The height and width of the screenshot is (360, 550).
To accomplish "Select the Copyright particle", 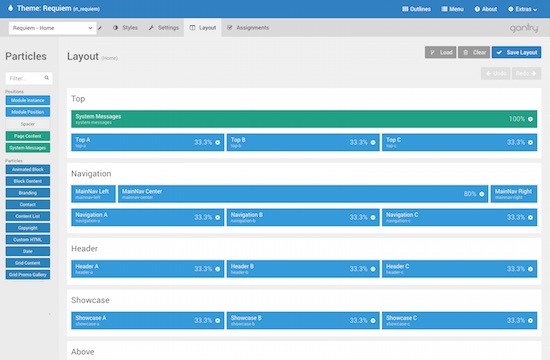I will pyautogui.click(x=28, y=228).
